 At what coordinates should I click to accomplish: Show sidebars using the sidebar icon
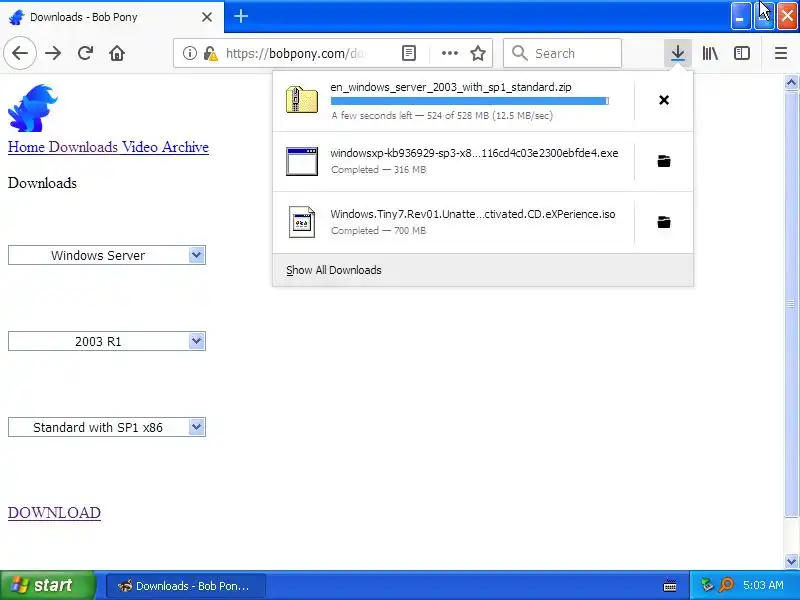click(741, 53)
